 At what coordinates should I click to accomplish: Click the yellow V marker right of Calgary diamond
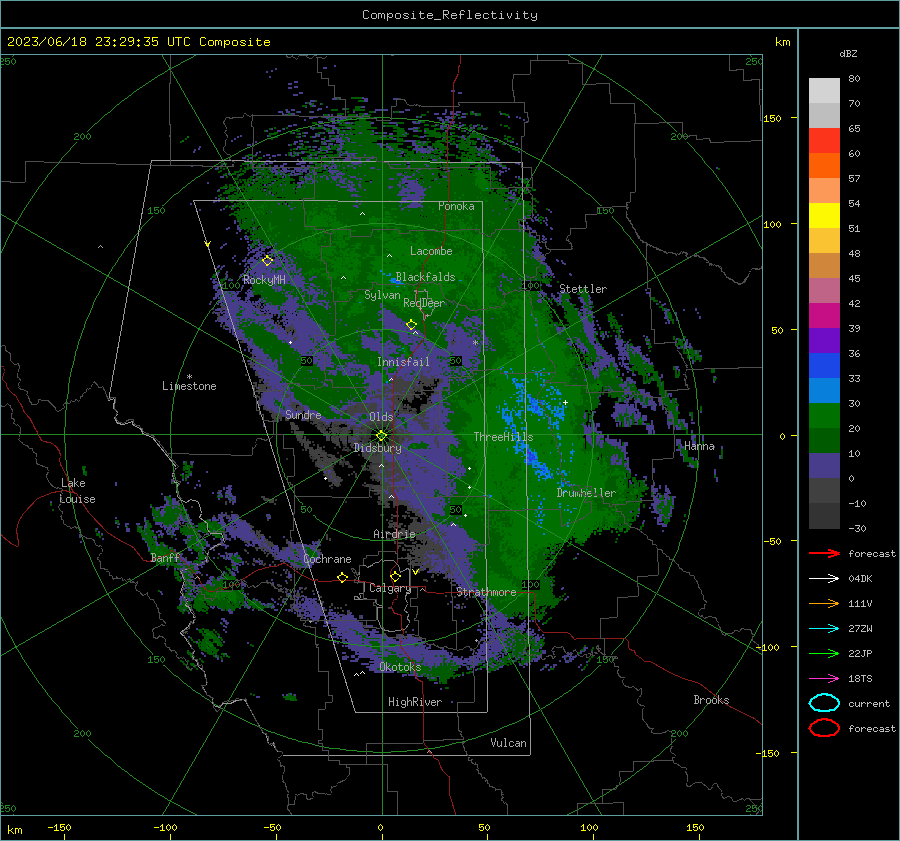pos(416,572)
